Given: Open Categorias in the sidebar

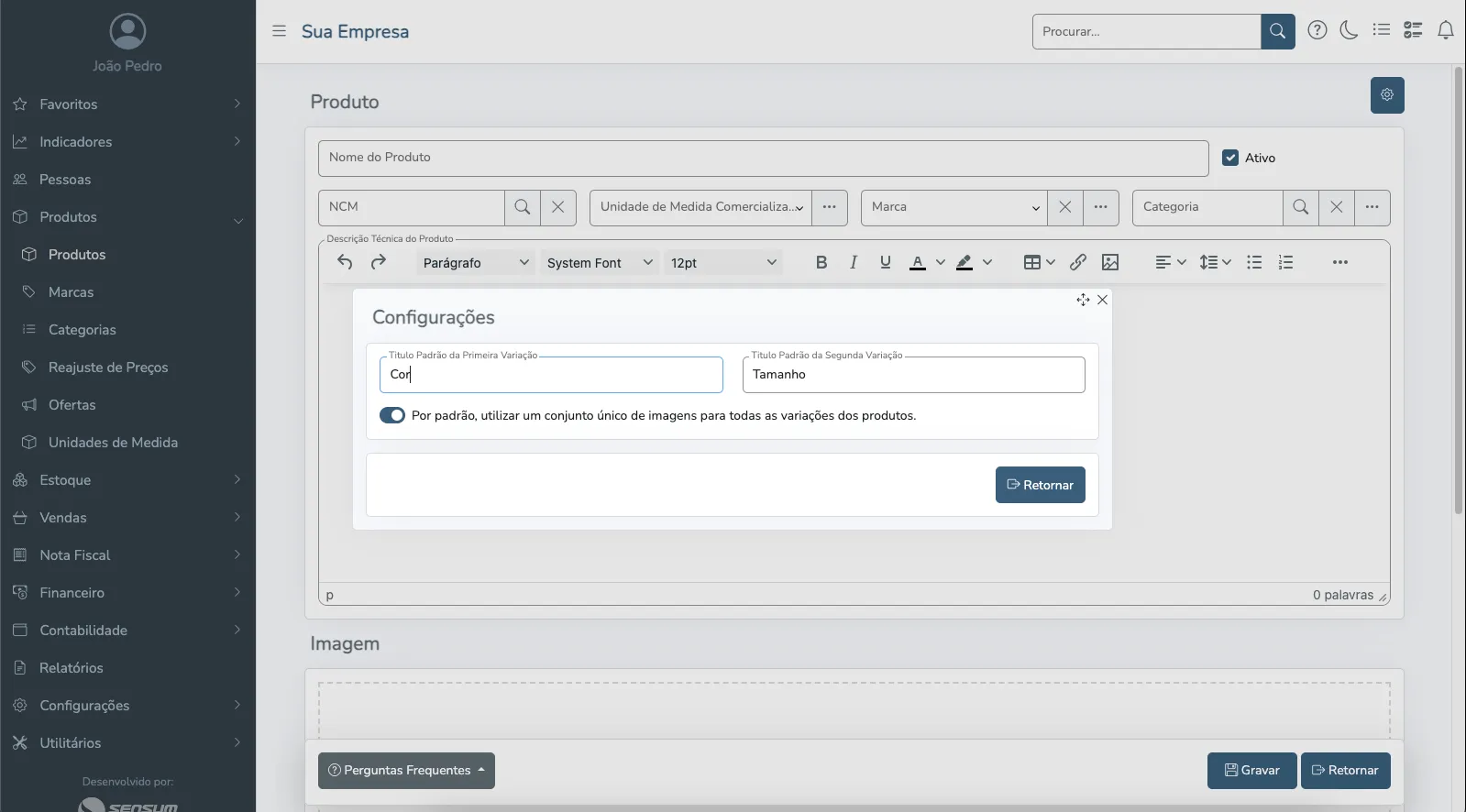Looking at the screenshot, I should coord(82,330).
